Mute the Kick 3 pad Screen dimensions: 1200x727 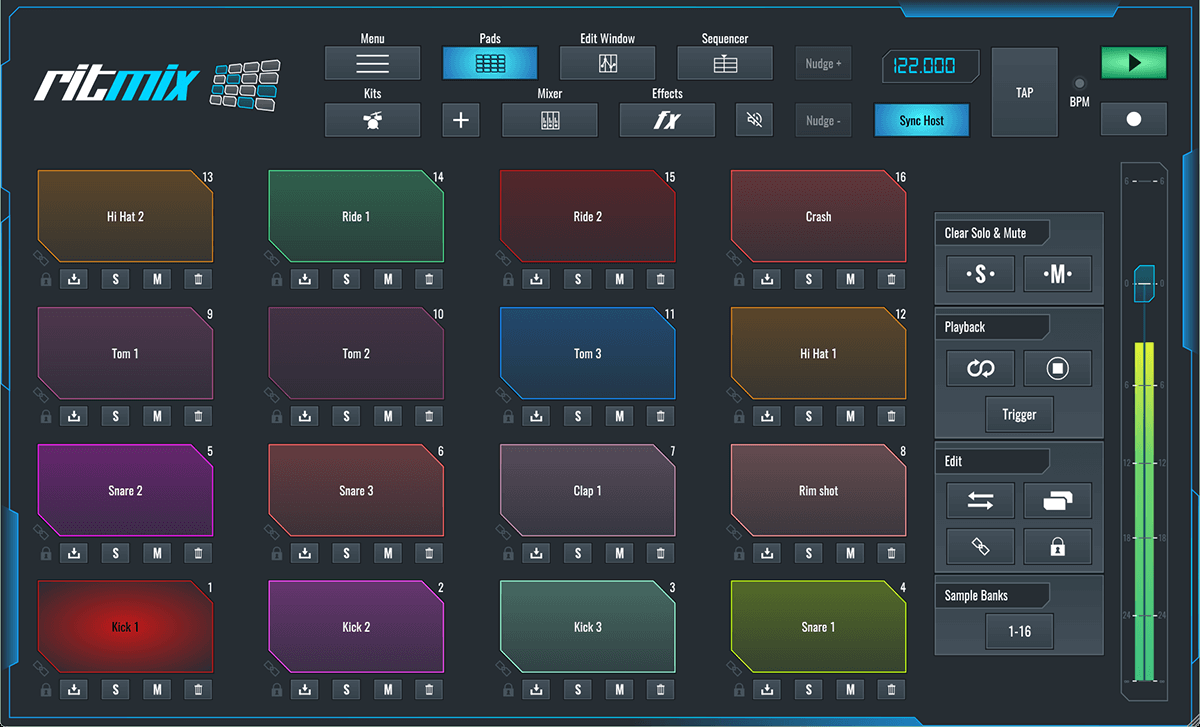[x=619, y=689]
